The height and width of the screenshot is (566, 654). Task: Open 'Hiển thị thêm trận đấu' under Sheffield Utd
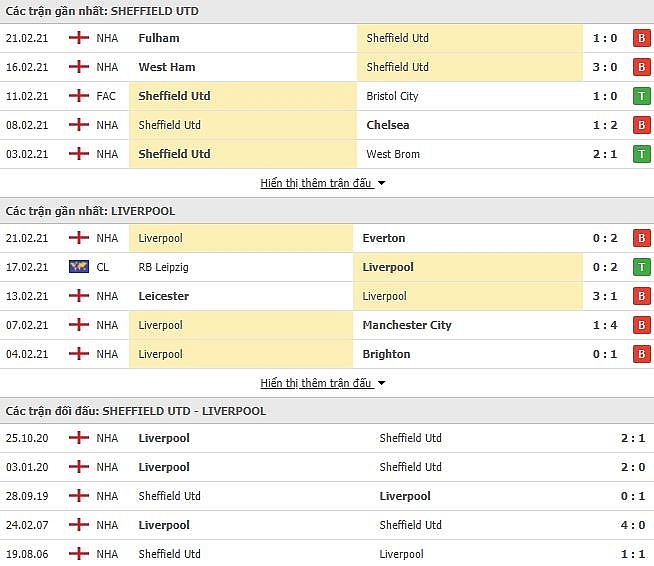click(x=316, y=183)
